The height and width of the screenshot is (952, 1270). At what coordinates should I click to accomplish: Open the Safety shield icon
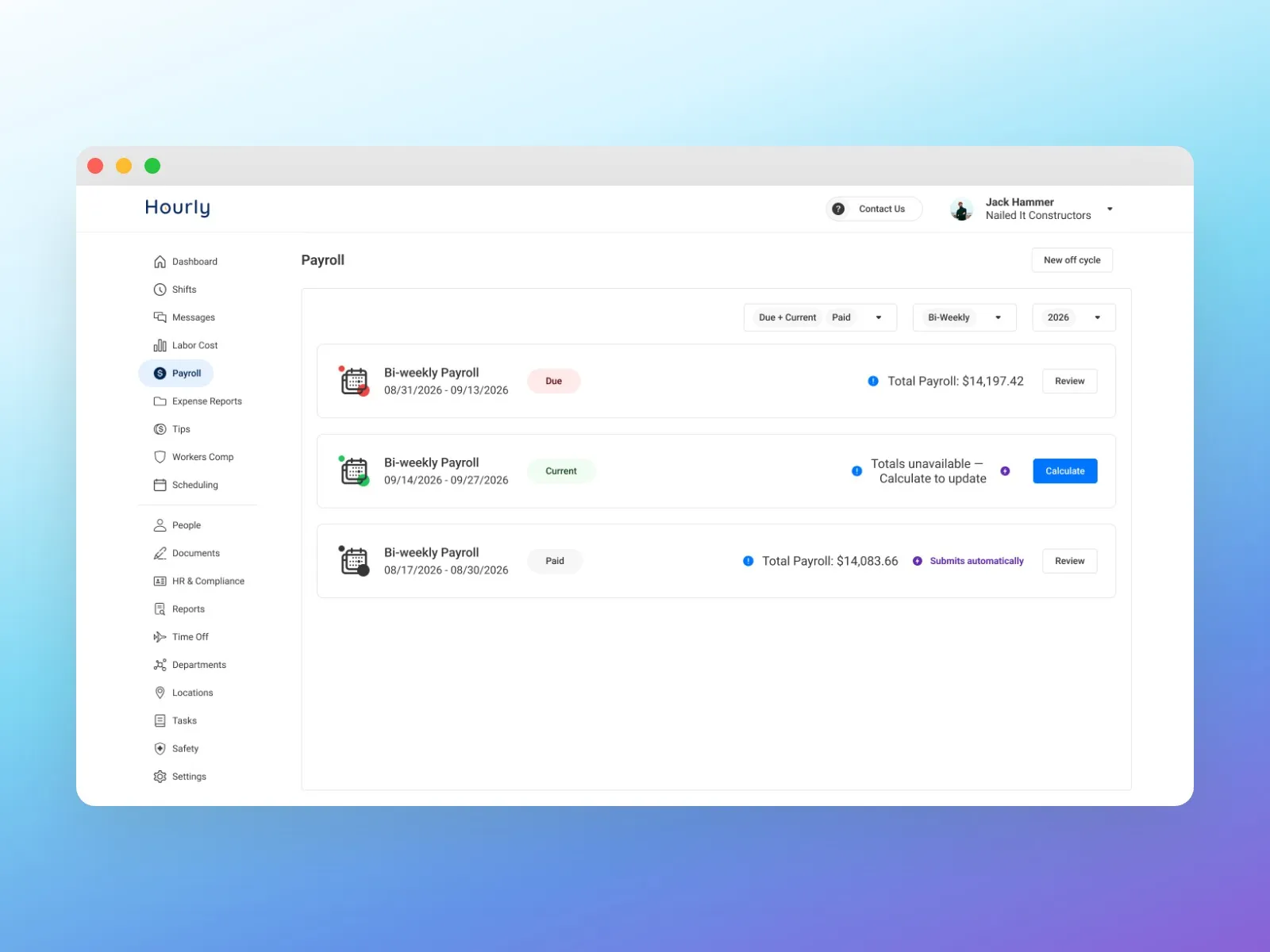coord(160,749)
